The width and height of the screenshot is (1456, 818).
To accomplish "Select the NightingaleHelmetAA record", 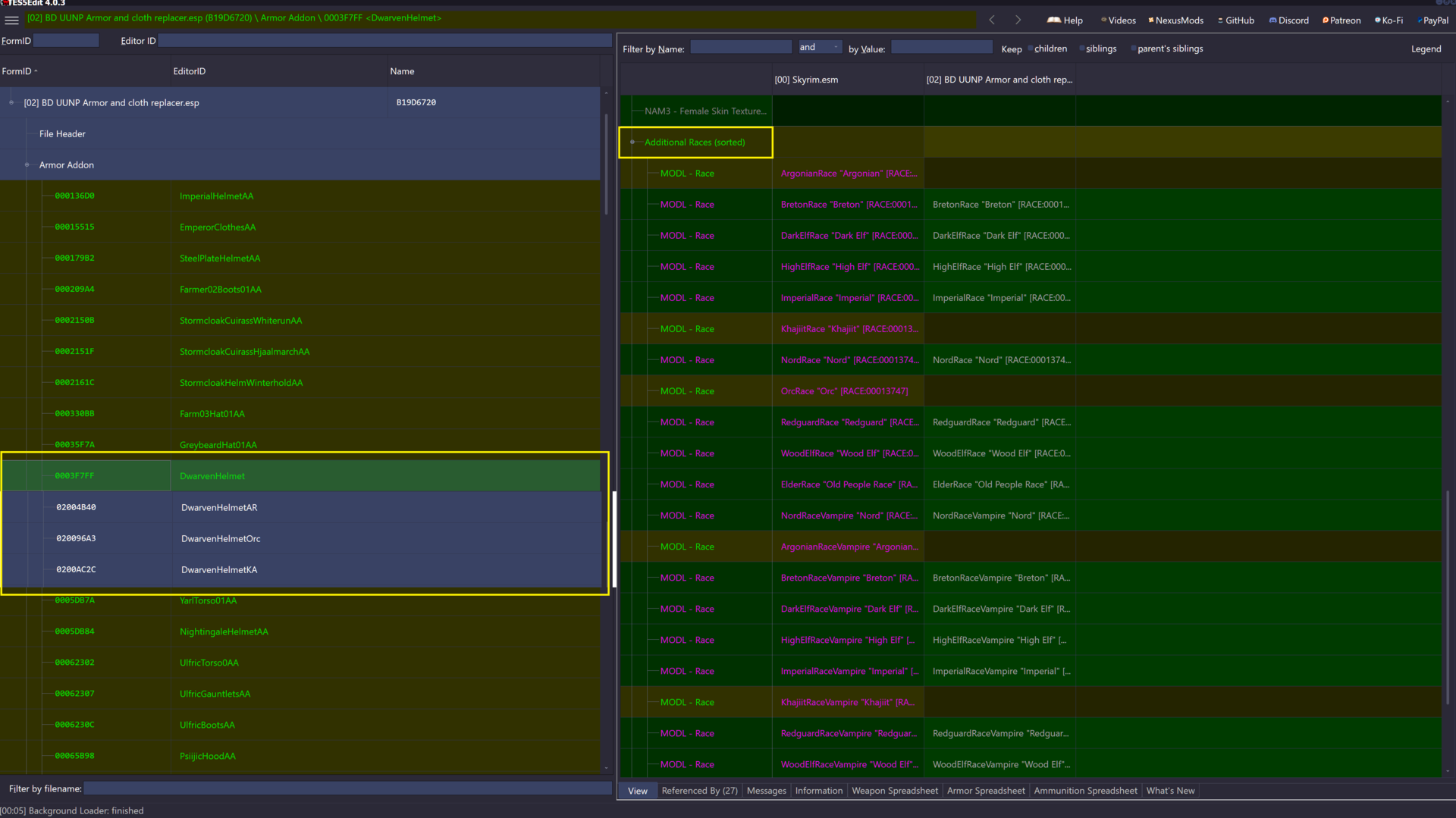I will click(300, 632).
